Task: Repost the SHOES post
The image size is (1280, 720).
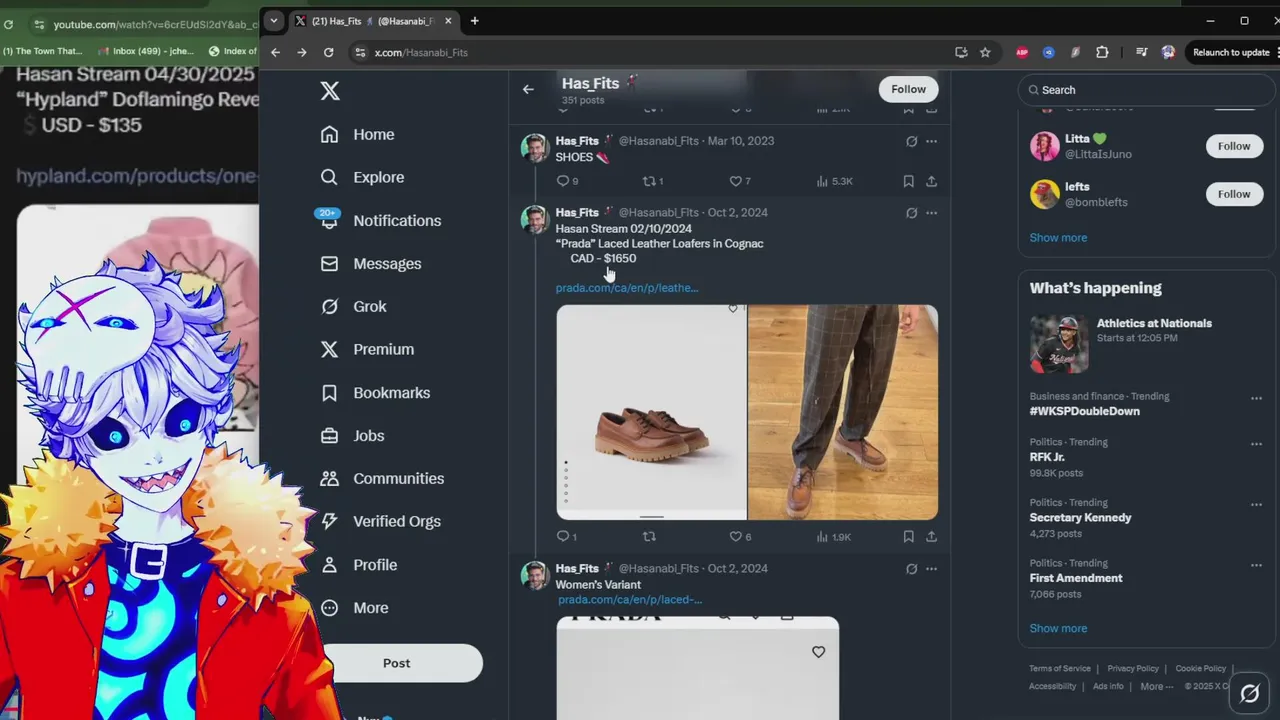Action: pos(652,181)
